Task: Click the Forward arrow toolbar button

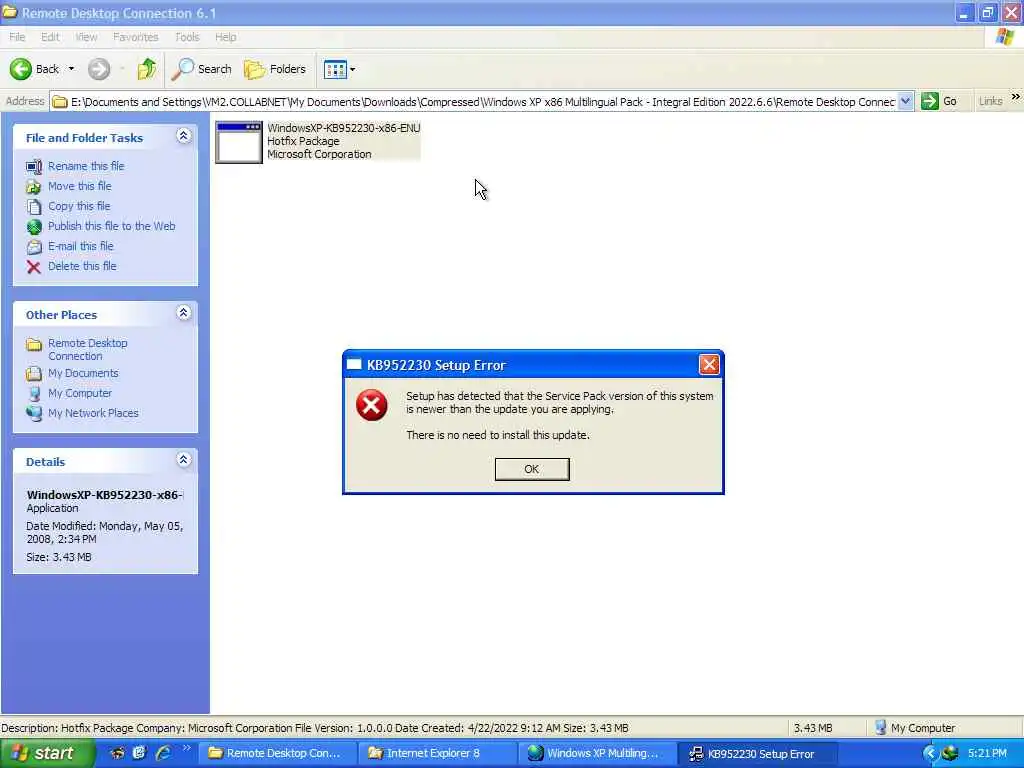Action: point(99,69)
